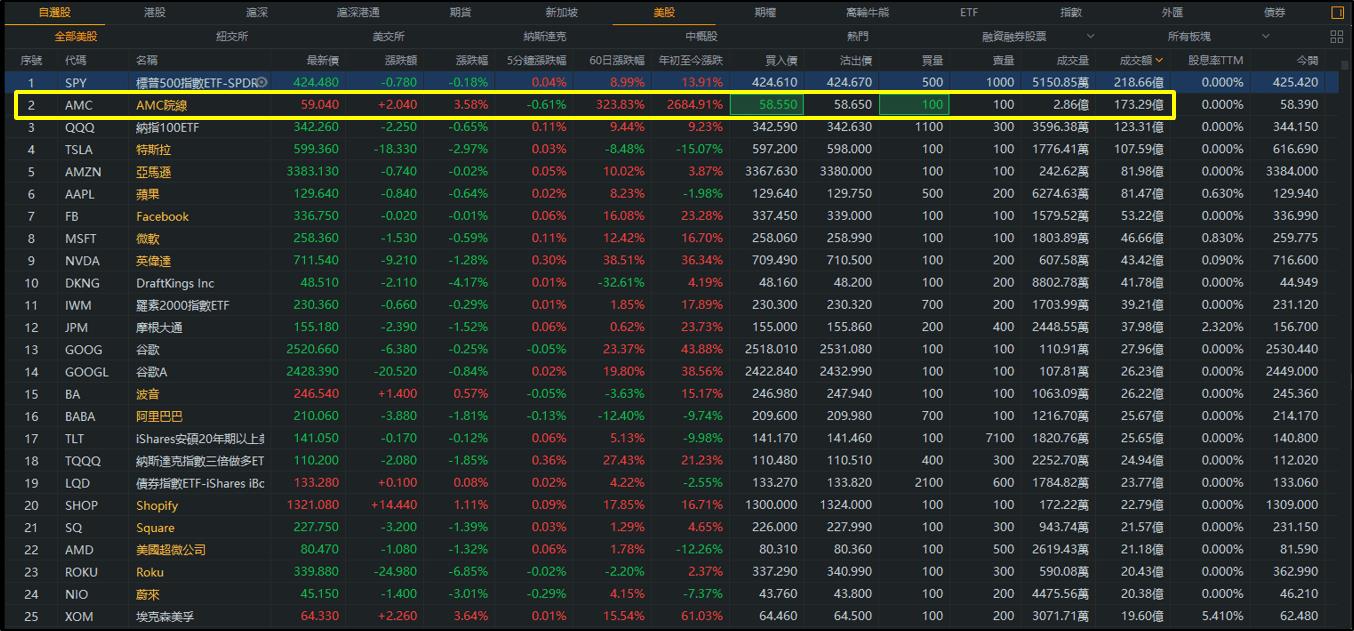Sort by the 沽出價 column header
This screenshot has width=1354, height=631.
[x=855, y=60]
